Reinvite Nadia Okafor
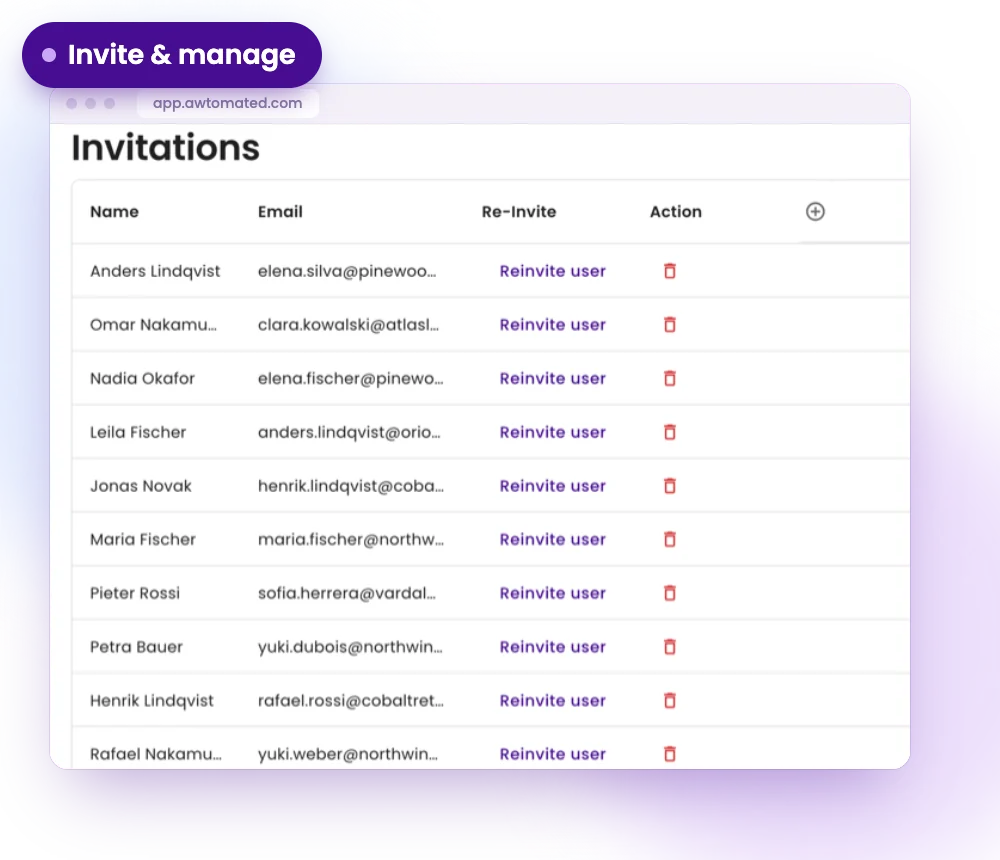The image size is (1000, 860). [552, 378]
